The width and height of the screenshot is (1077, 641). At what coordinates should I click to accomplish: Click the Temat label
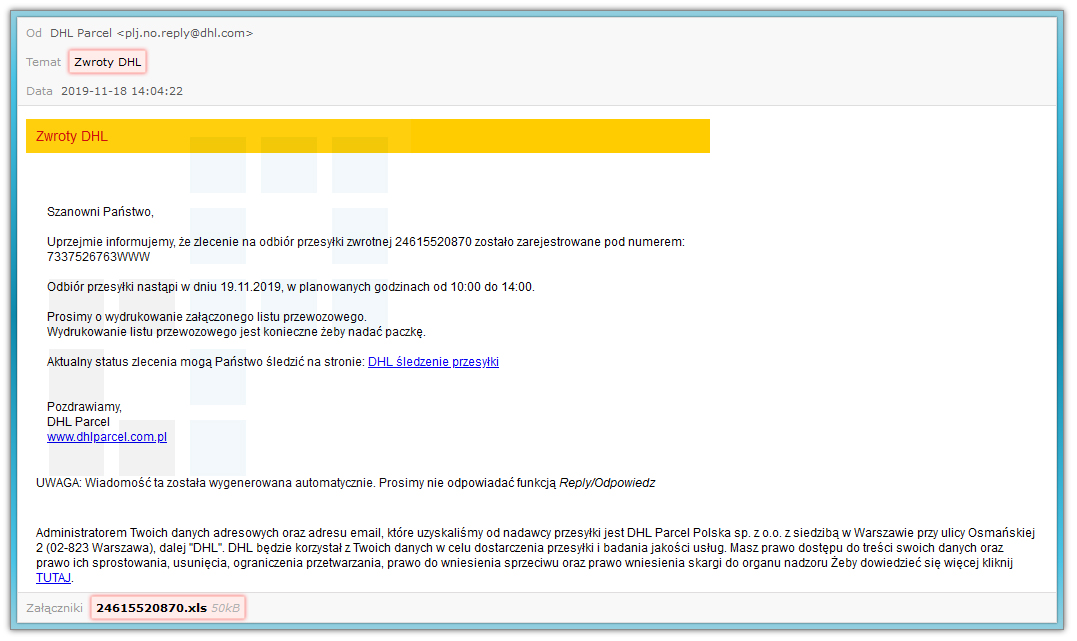point(43,62)
